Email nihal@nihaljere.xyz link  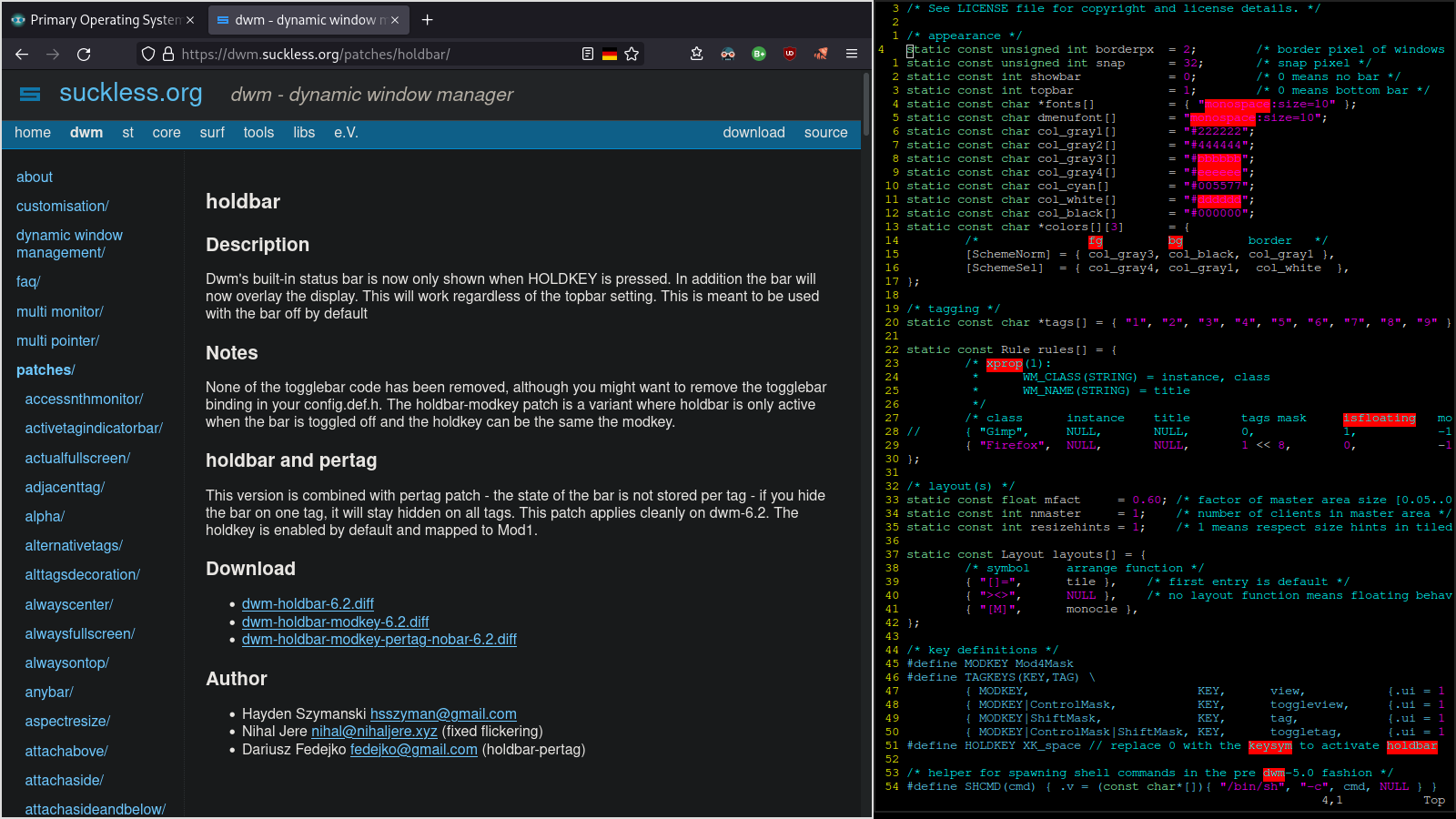[374, 732]
